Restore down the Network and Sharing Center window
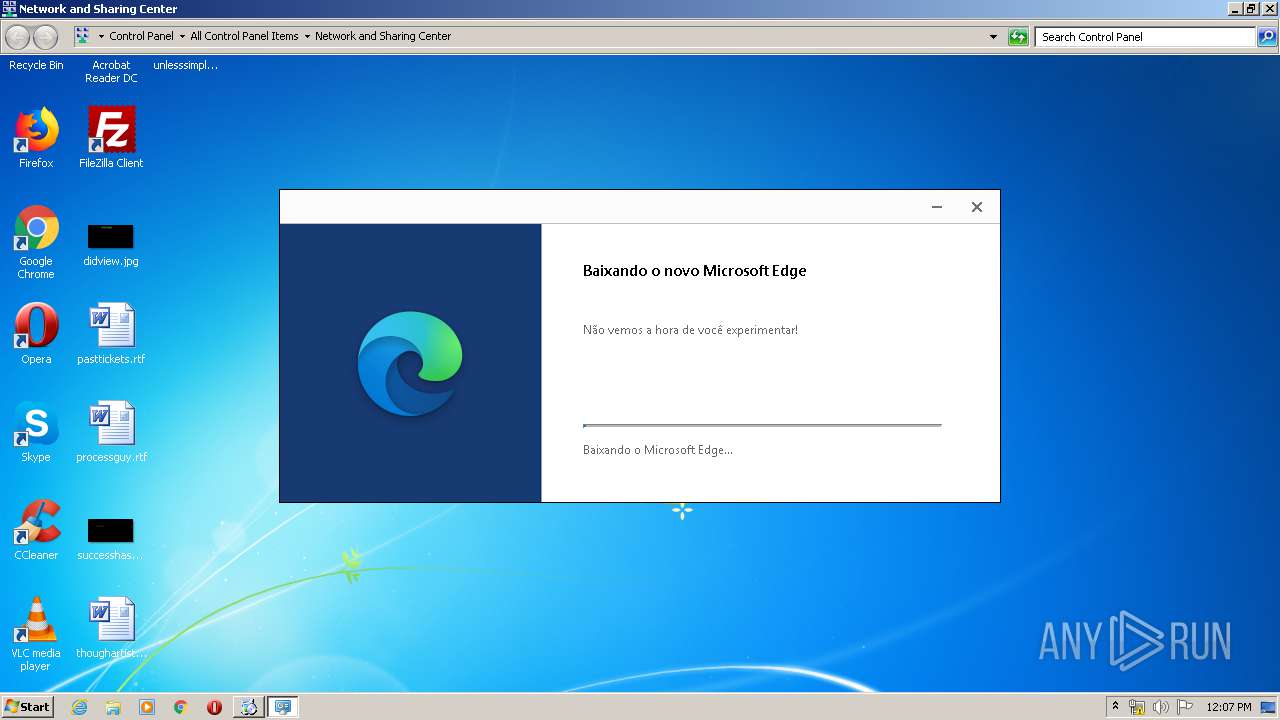Image resolution: width=1280 pixels, height=720 pixels. coord(1250,8)
